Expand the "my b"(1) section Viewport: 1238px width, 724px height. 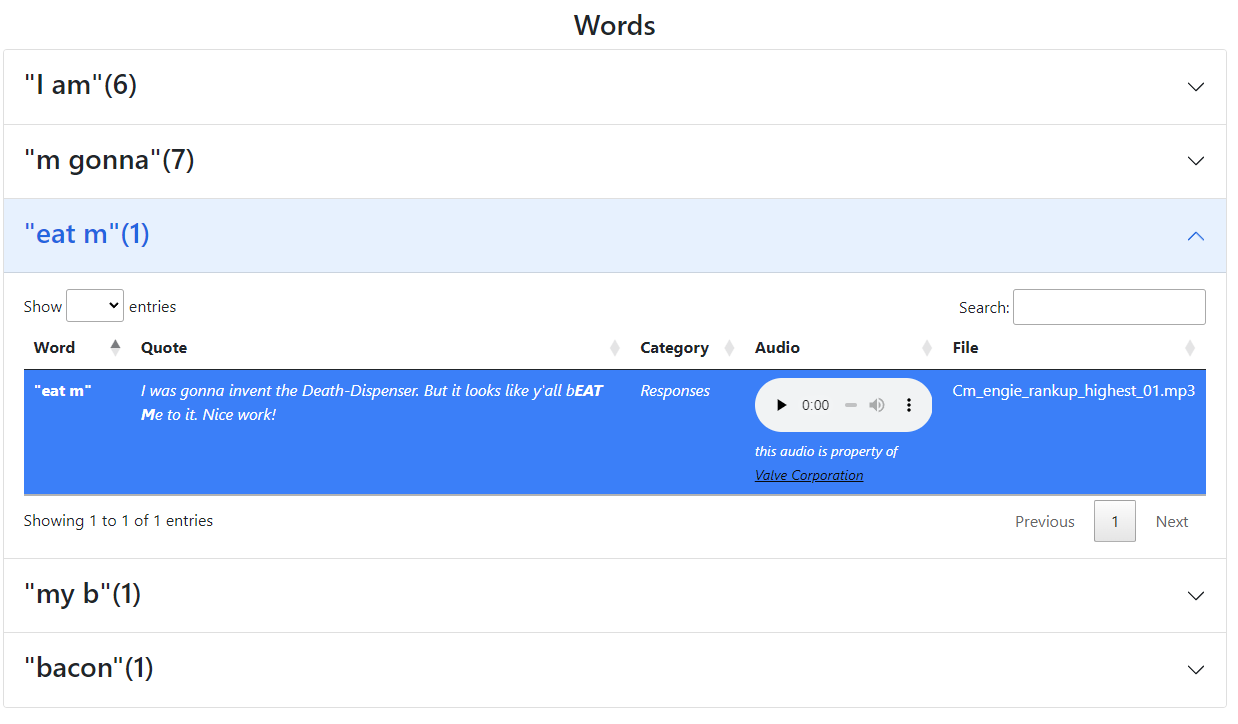(614, 595)
